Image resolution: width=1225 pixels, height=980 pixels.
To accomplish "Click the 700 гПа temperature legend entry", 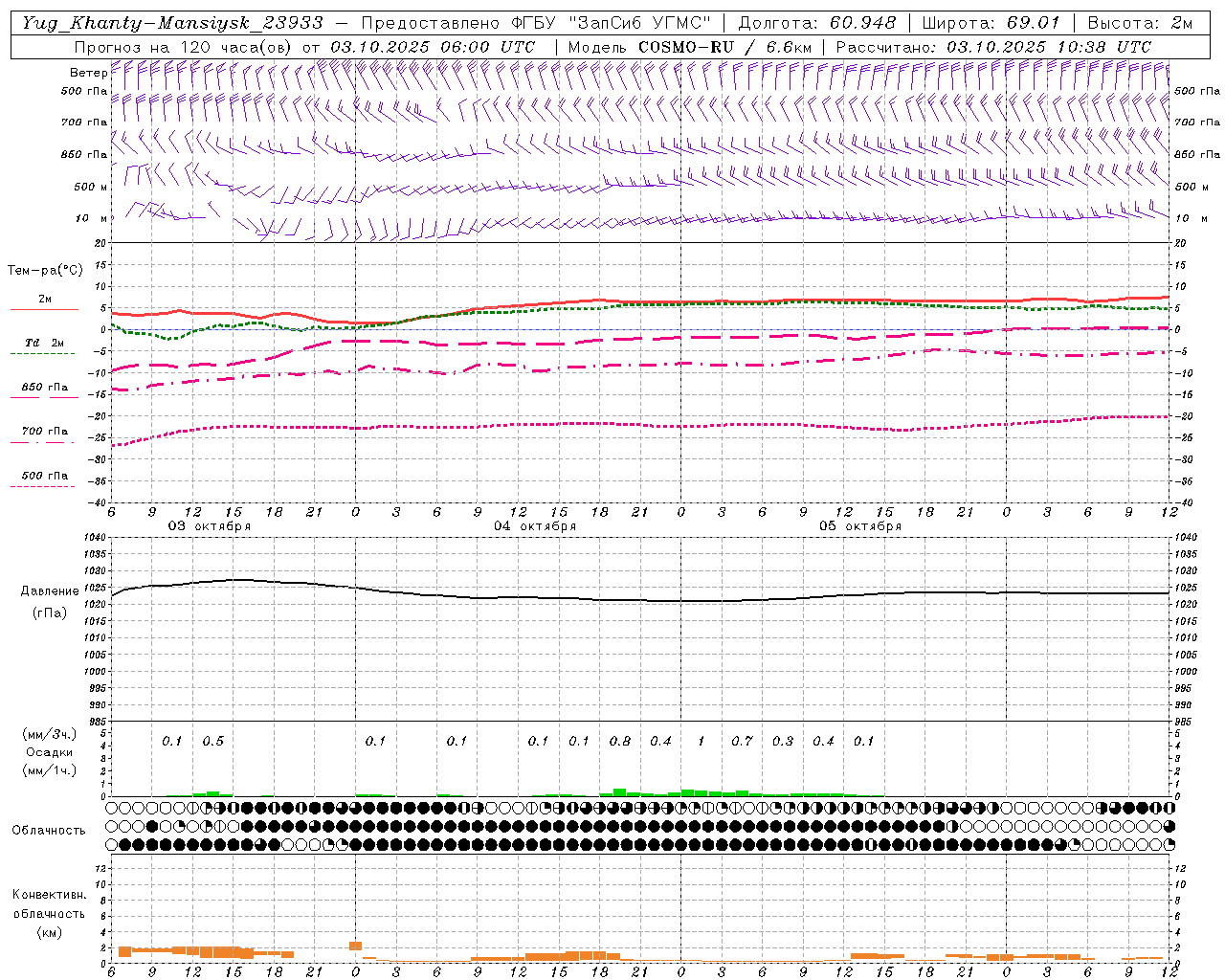I will point(45,432).
